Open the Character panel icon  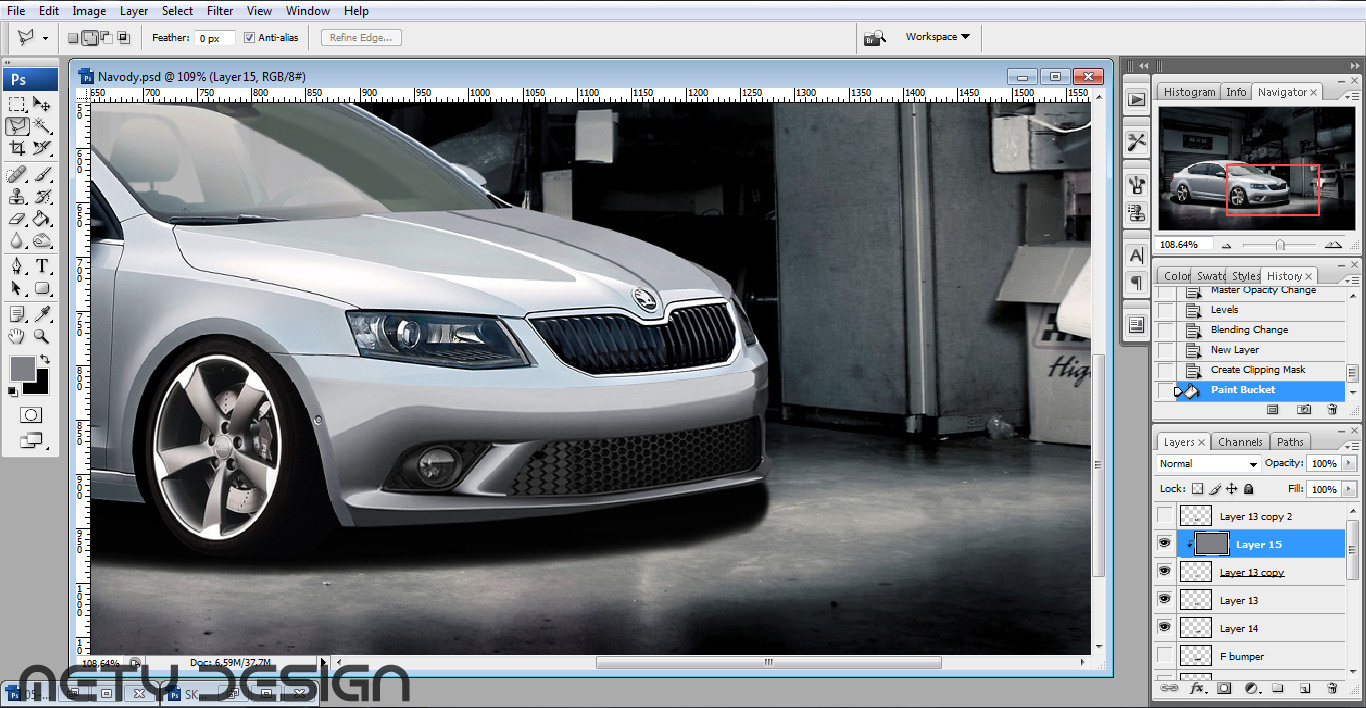point(1136,256)
